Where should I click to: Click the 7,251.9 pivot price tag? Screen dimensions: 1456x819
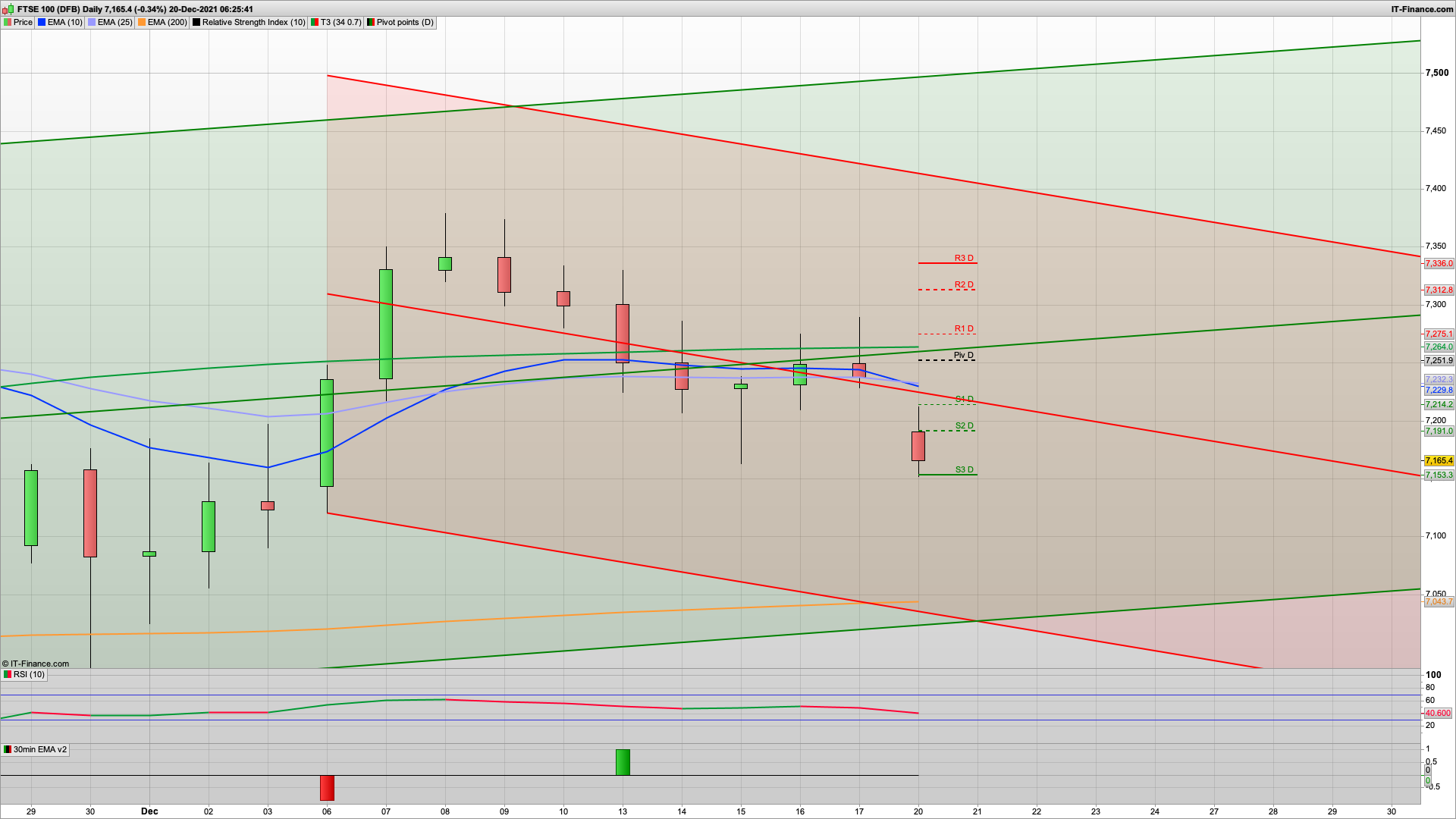[1439, 360]
